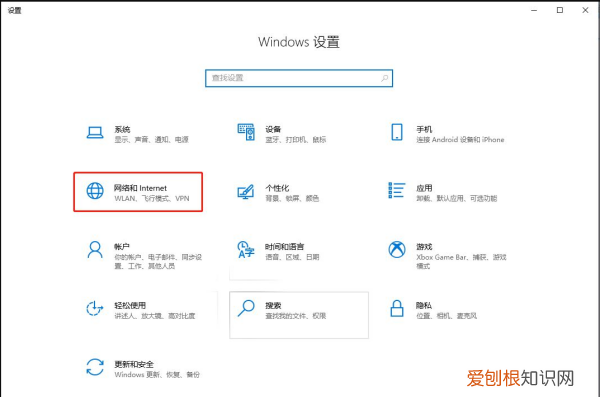The height and width of the screenshot is (397, 600).
Task: Click the 搜索 tile heading
Action: [x=273, y=306]
